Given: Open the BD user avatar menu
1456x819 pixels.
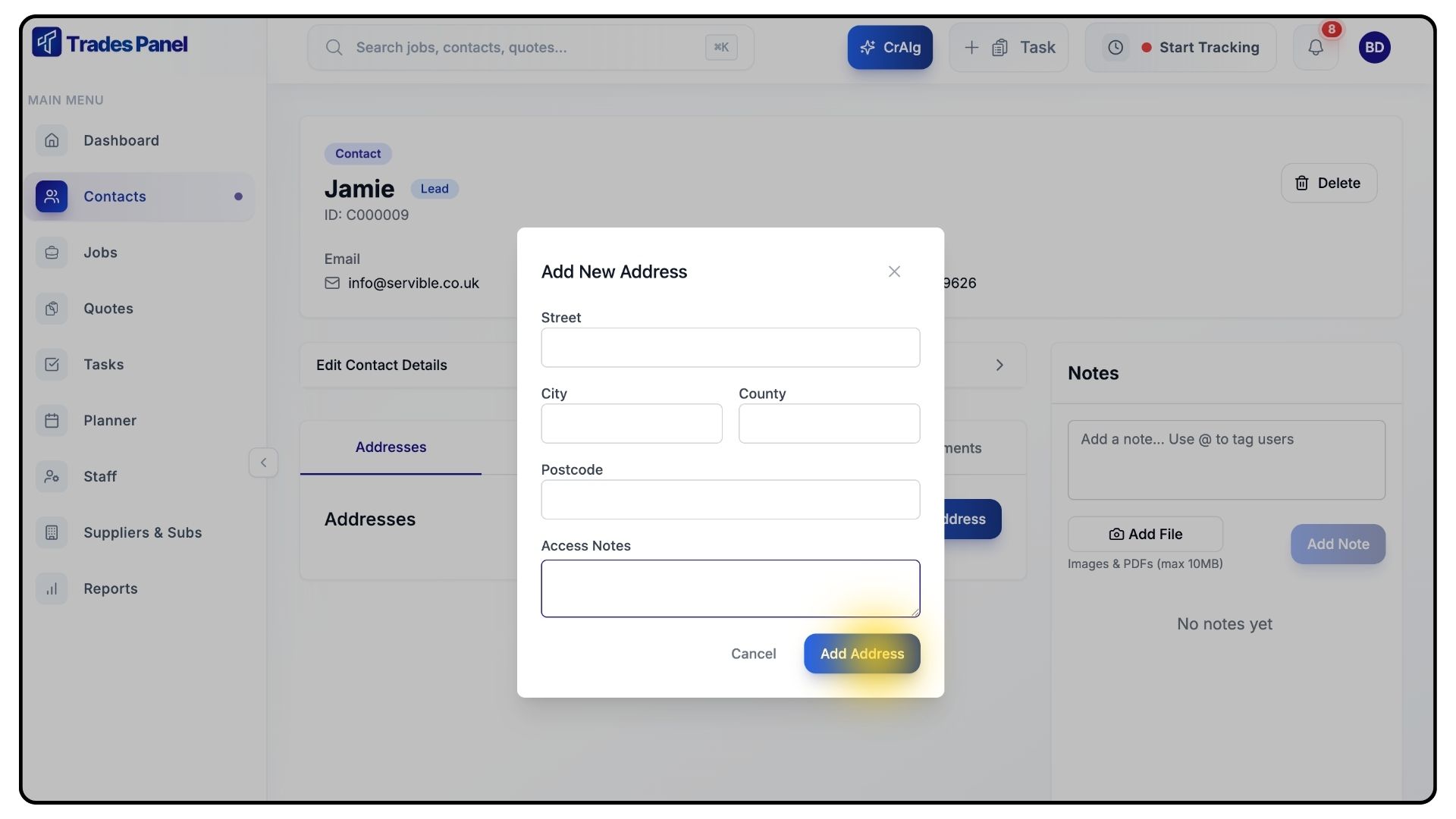Looking at the screenshot, I should click(1374, 47).
